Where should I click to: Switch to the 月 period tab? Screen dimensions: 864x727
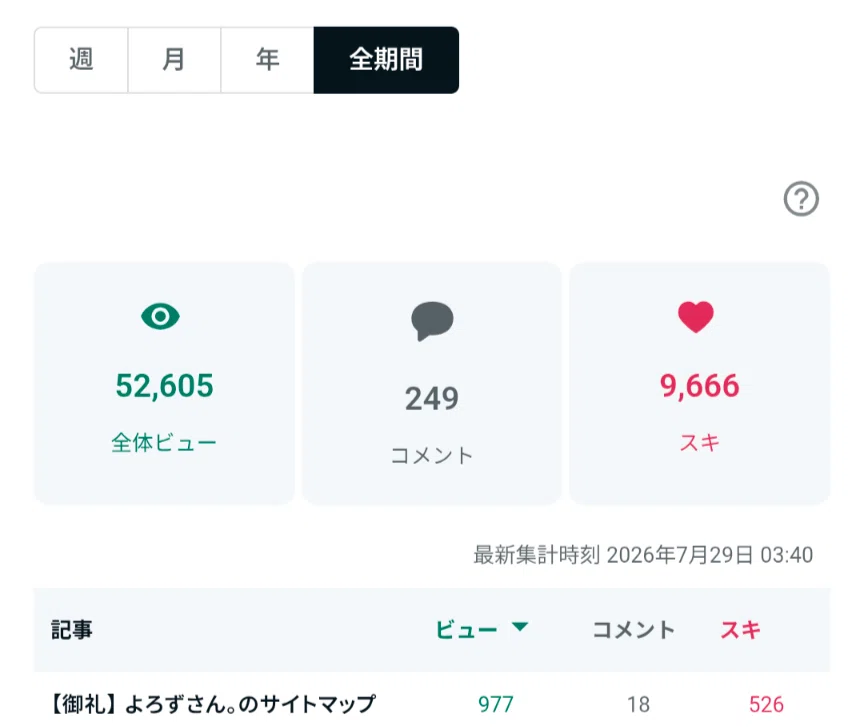point(174,60)
